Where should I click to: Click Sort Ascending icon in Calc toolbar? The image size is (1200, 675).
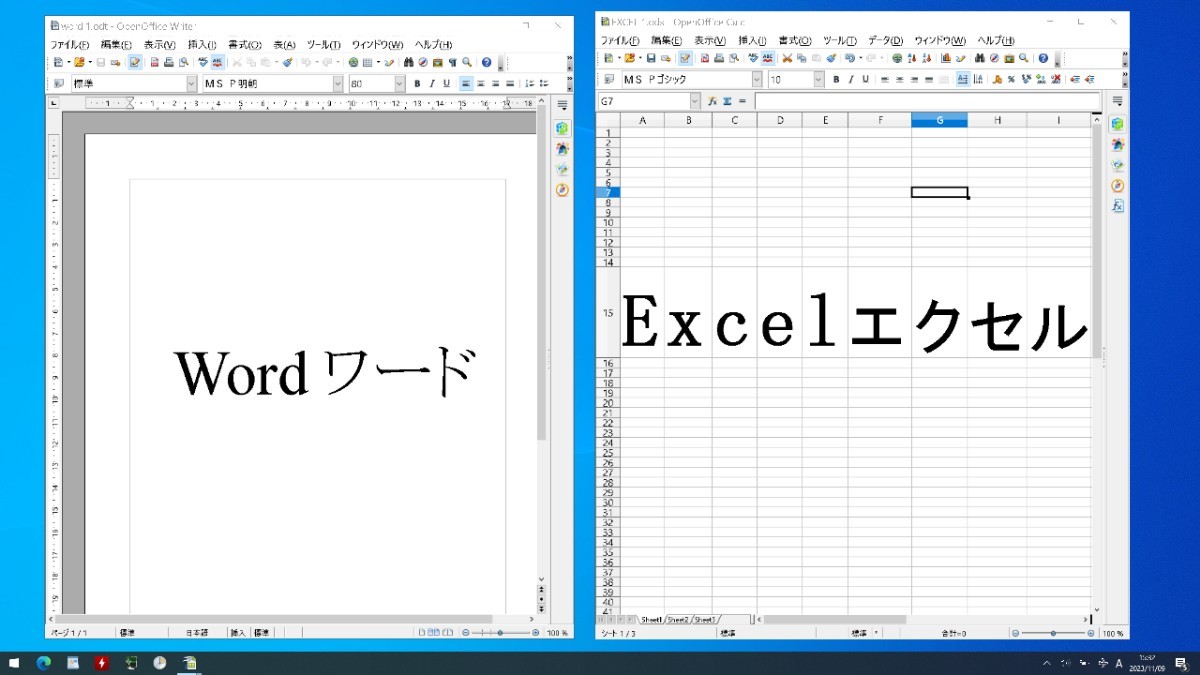912,58
